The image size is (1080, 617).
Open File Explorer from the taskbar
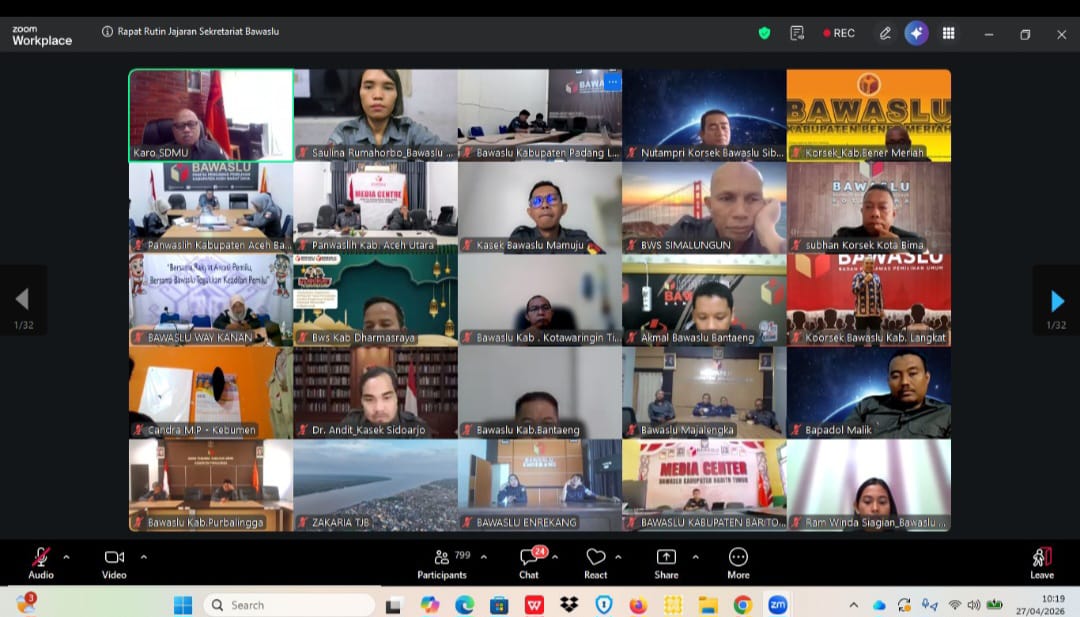(x=708, y=605)
